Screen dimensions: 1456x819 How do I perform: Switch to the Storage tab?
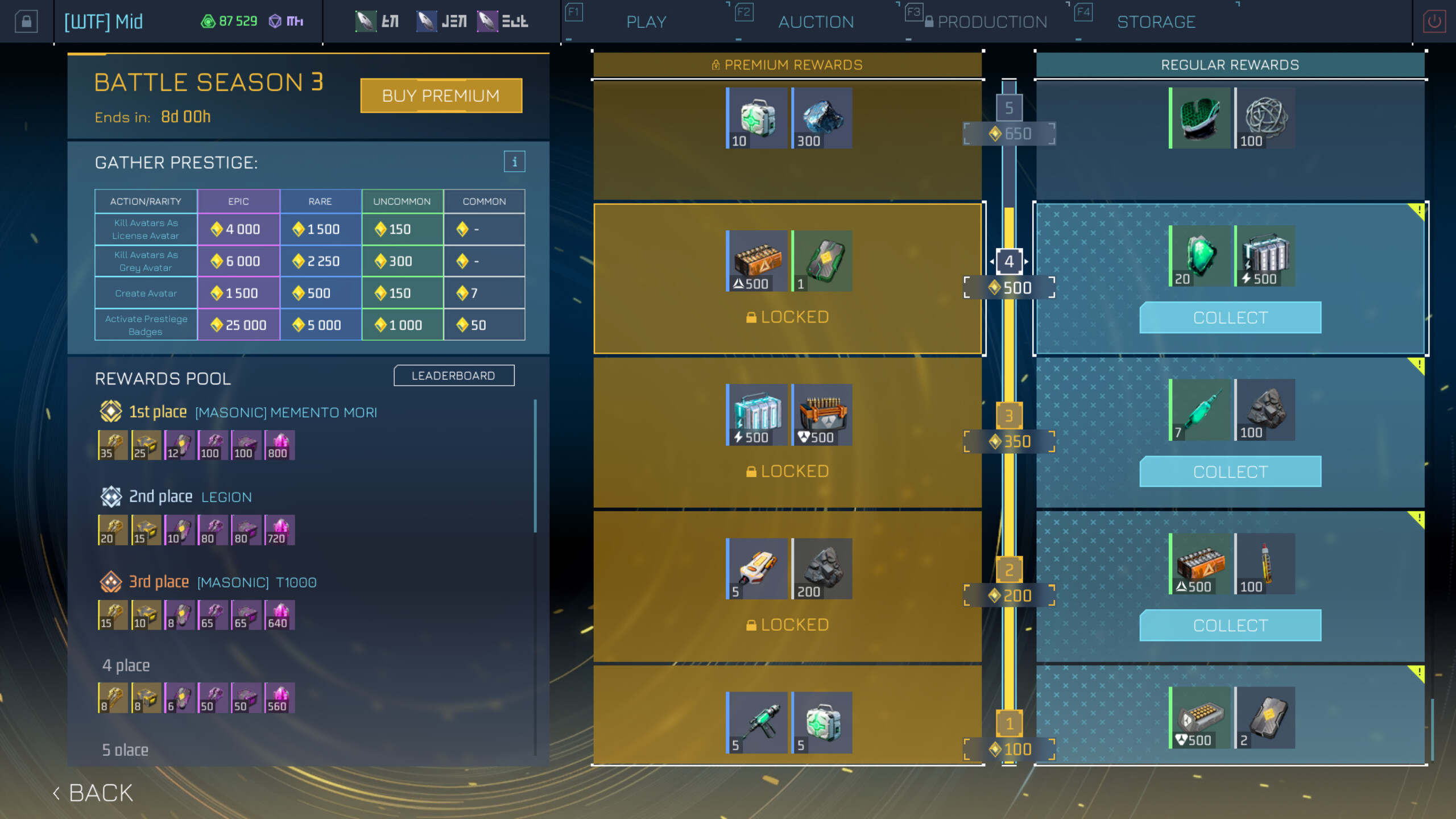pyautogui.click(x=1156, y=22)
